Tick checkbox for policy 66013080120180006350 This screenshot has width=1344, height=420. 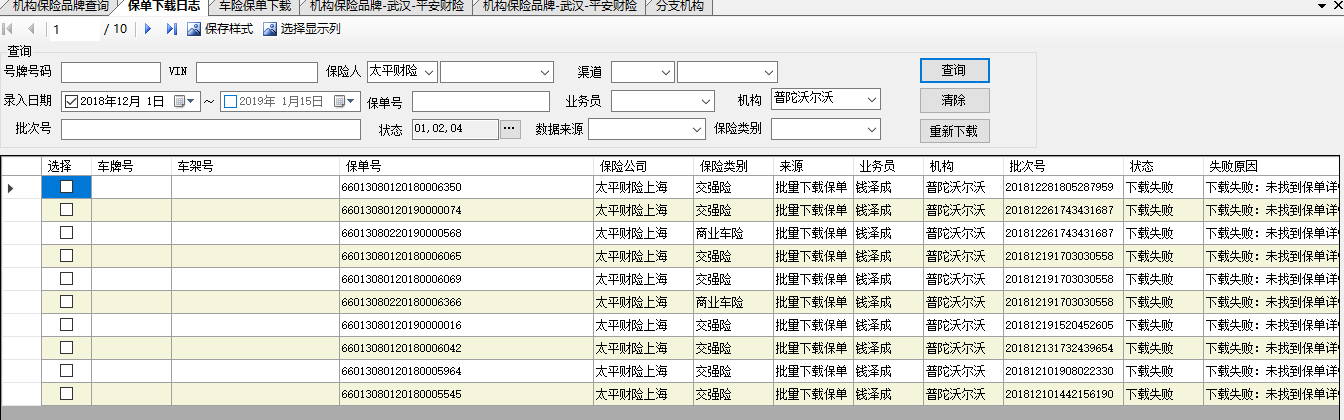pos(67,186)
